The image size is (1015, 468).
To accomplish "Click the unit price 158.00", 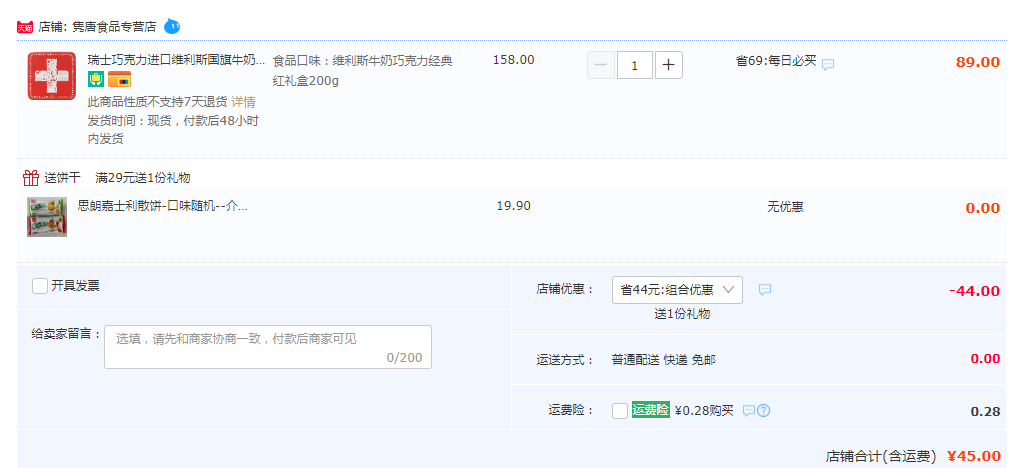I will (514, 60).
